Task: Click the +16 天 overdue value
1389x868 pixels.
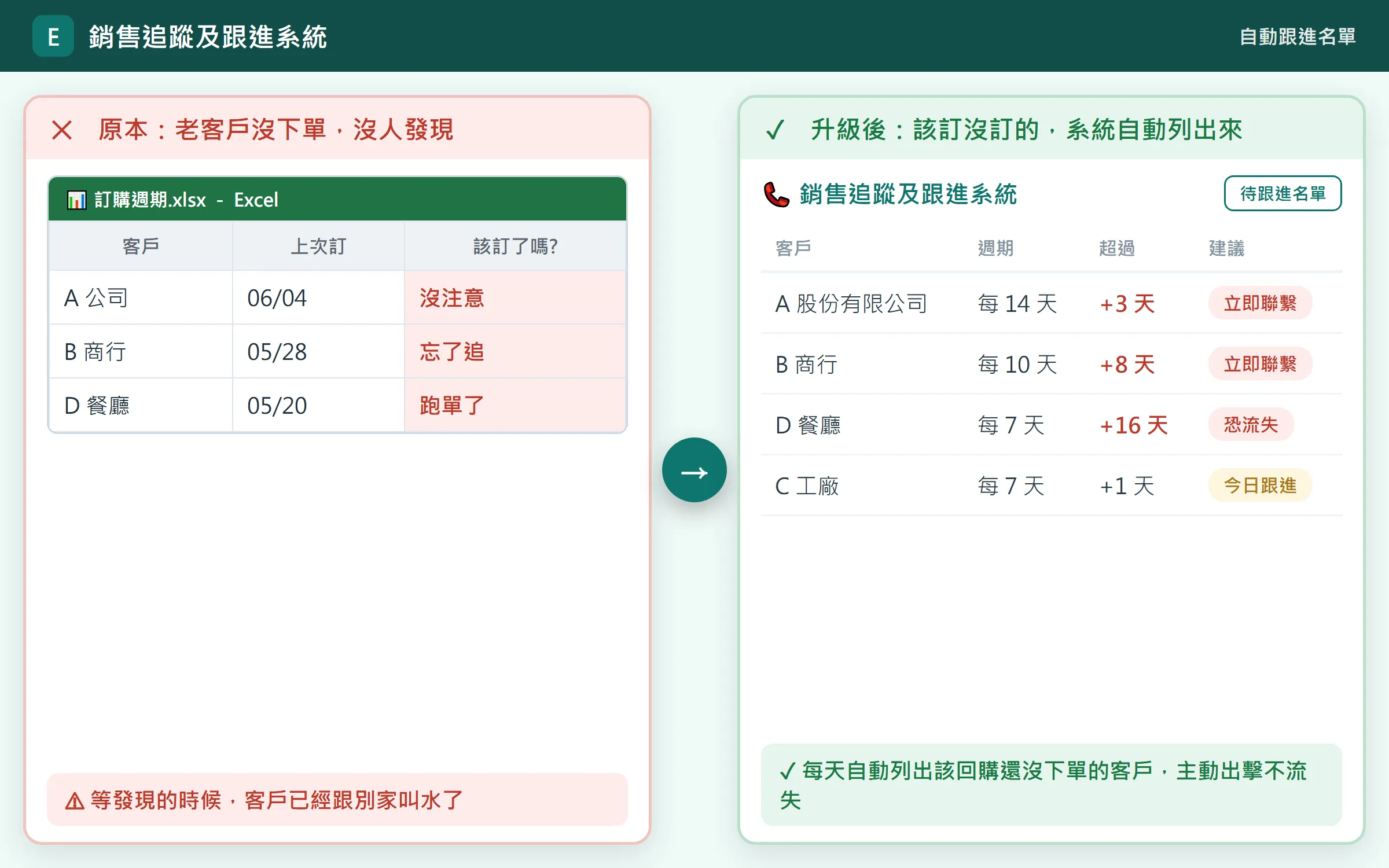Action: coord(1133,425)
